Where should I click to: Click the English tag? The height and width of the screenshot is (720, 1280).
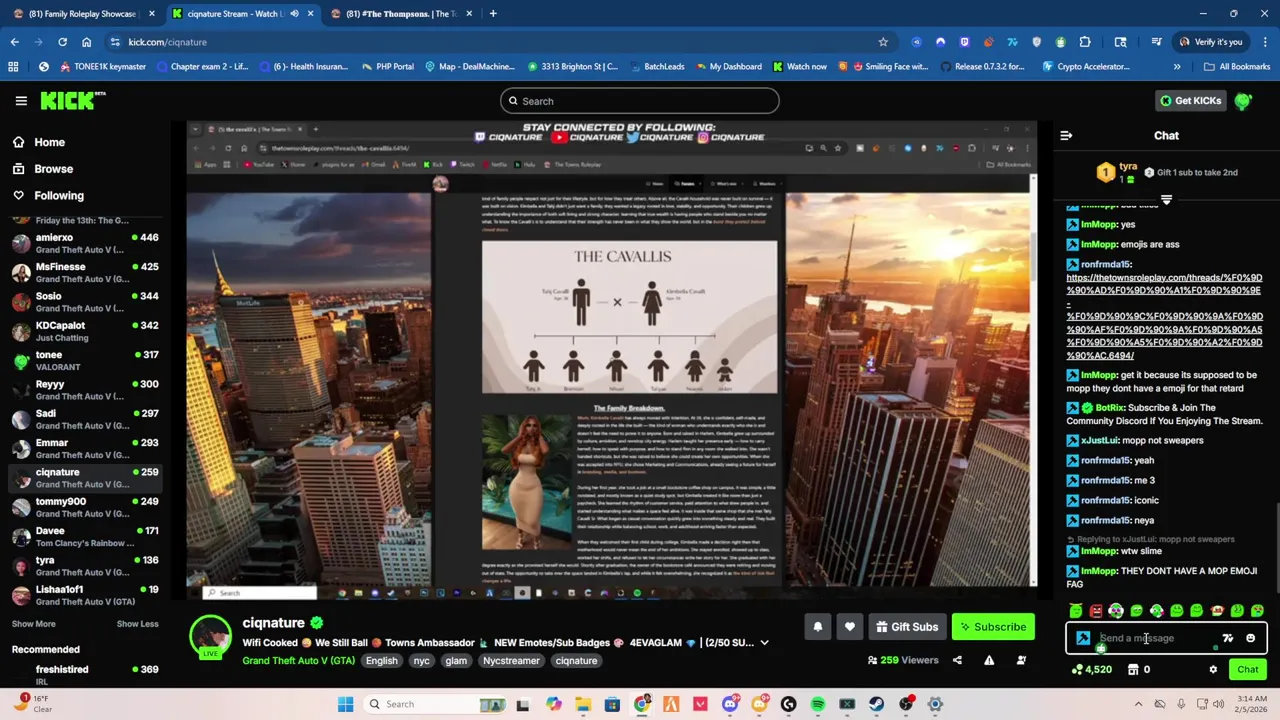pyautogui.click(x=381, y=660)
